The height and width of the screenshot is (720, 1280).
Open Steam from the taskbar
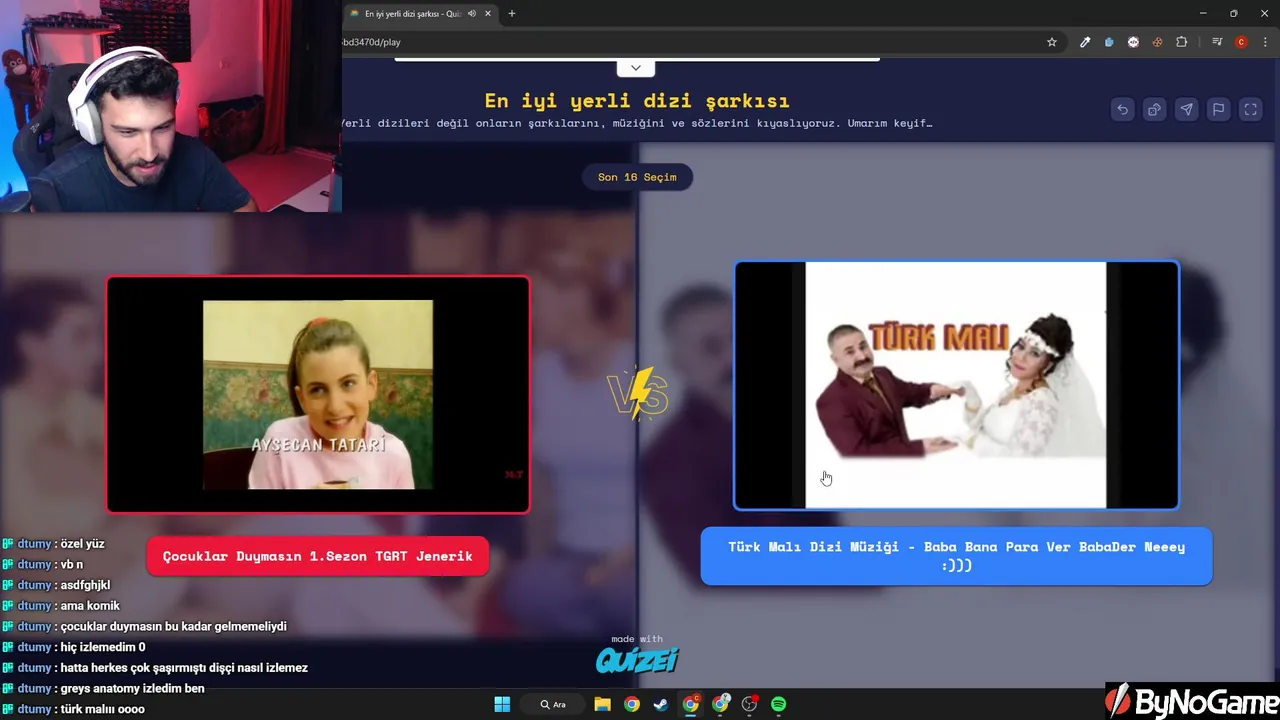tap(661, 704)
